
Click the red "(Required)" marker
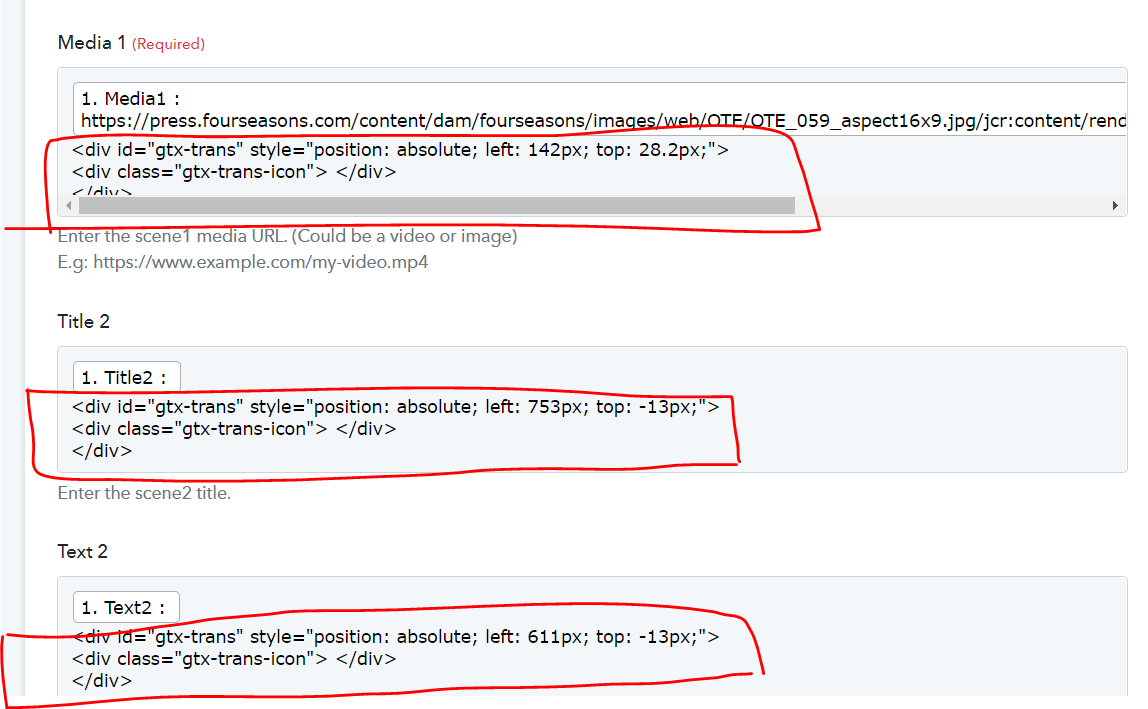click(x=169, y=44)
